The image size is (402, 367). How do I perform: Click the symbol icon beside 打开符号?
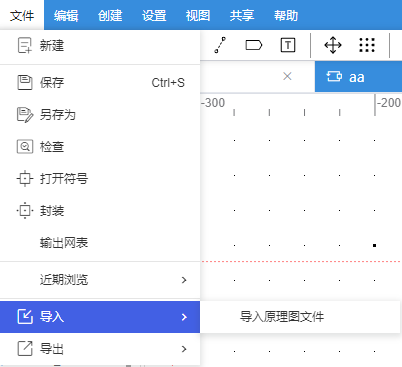[25, 179]
